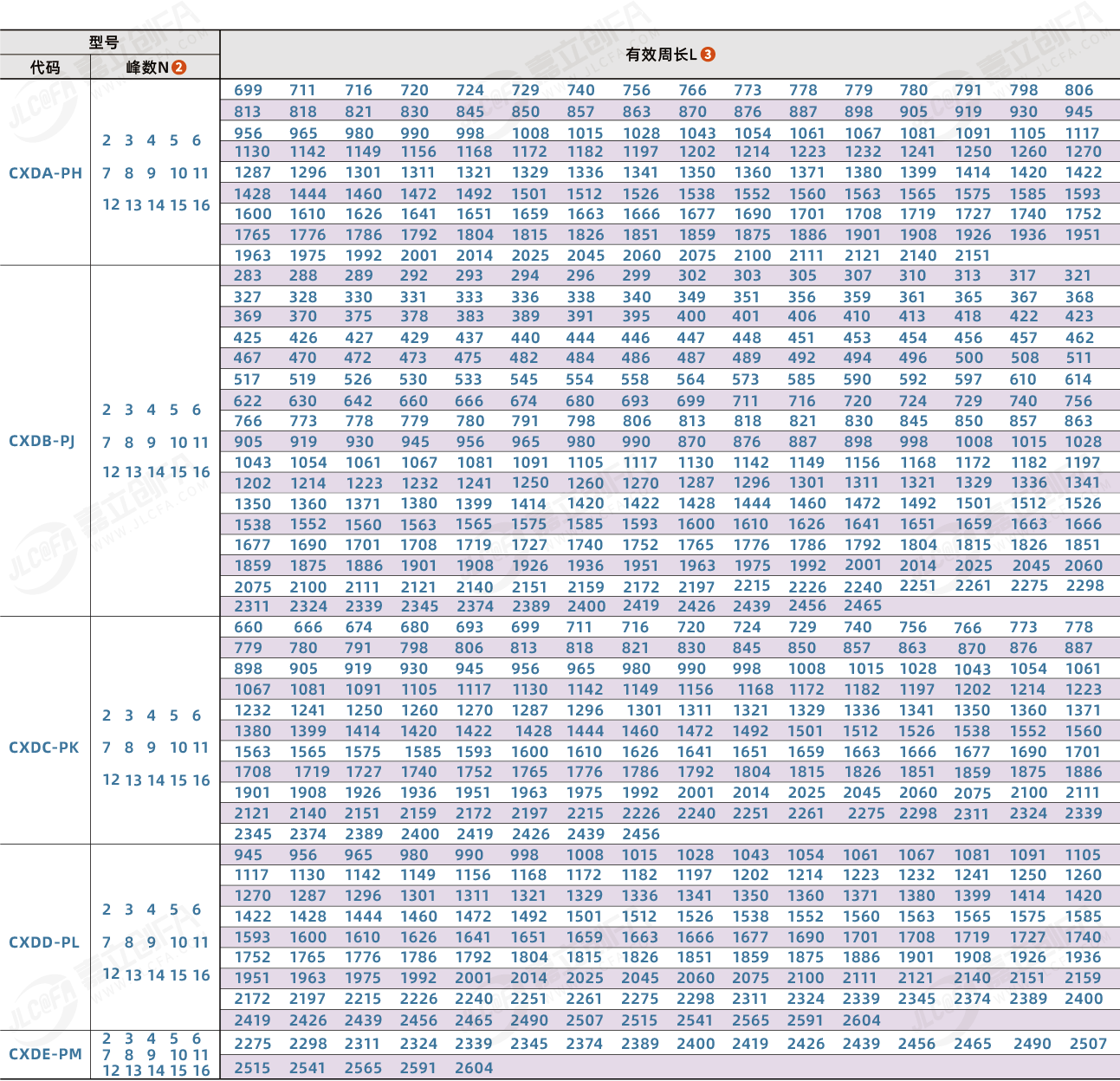Click value 660 in the CXDC-PK section
Screen dimensions: 1120x1081
click(249, 627)
